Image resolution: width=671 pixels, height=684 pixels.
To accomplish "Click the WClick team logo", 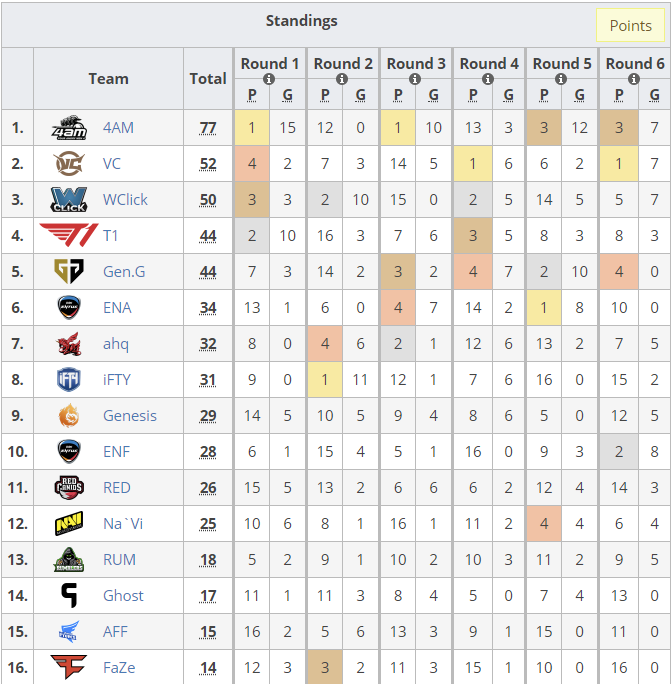I will (x=69, y=199).
